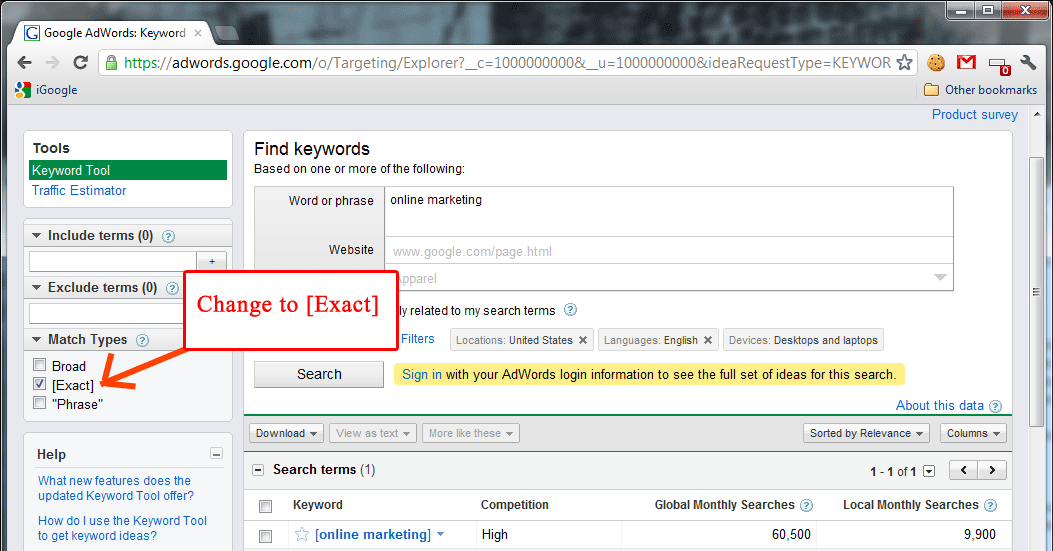The height and width of the screenshot is (551, 1053).
Task: Select the Google AdWords browser tab
Action: point(114,33)
